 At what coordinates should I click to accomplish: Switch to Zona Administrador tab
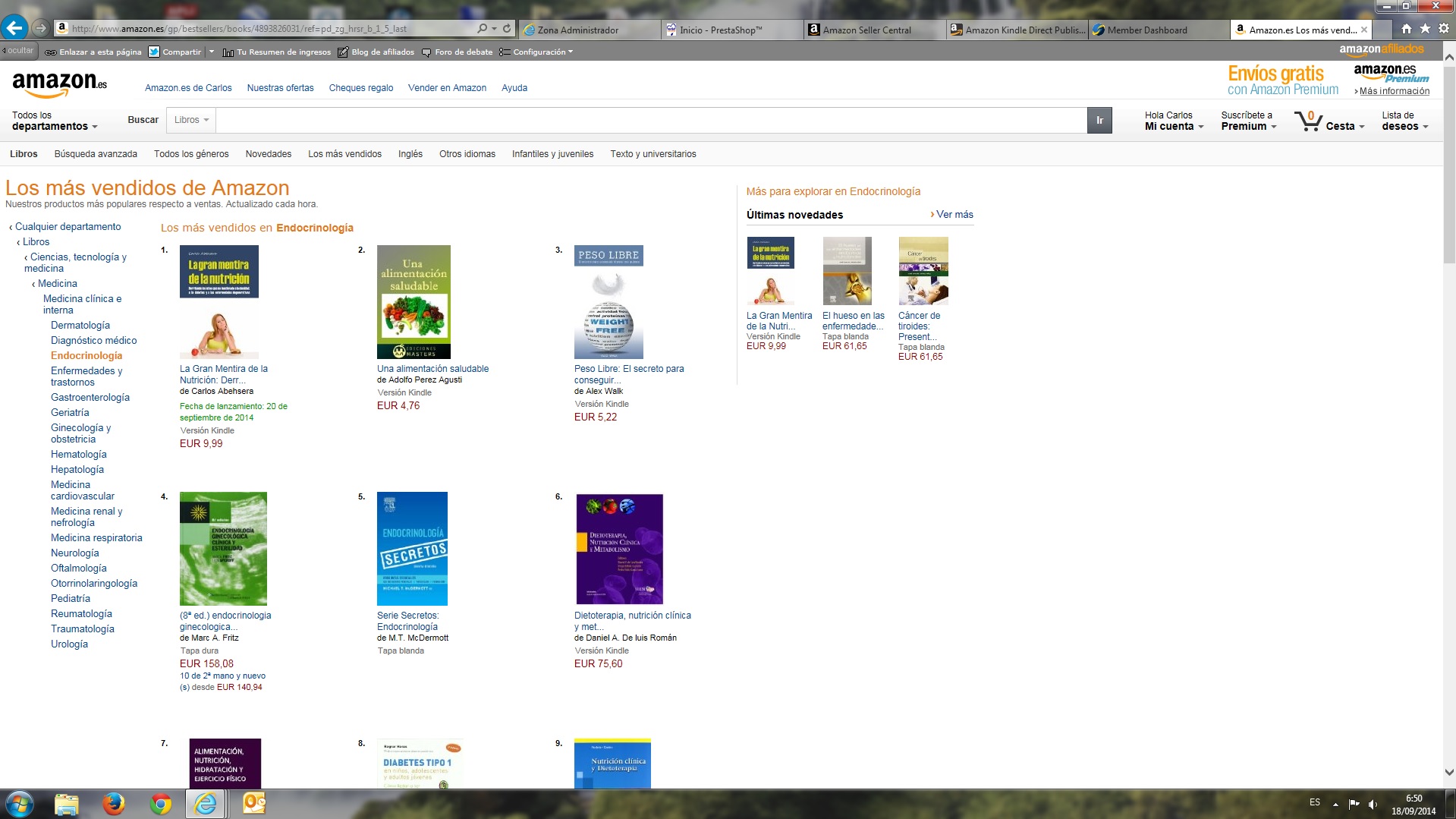589,30
